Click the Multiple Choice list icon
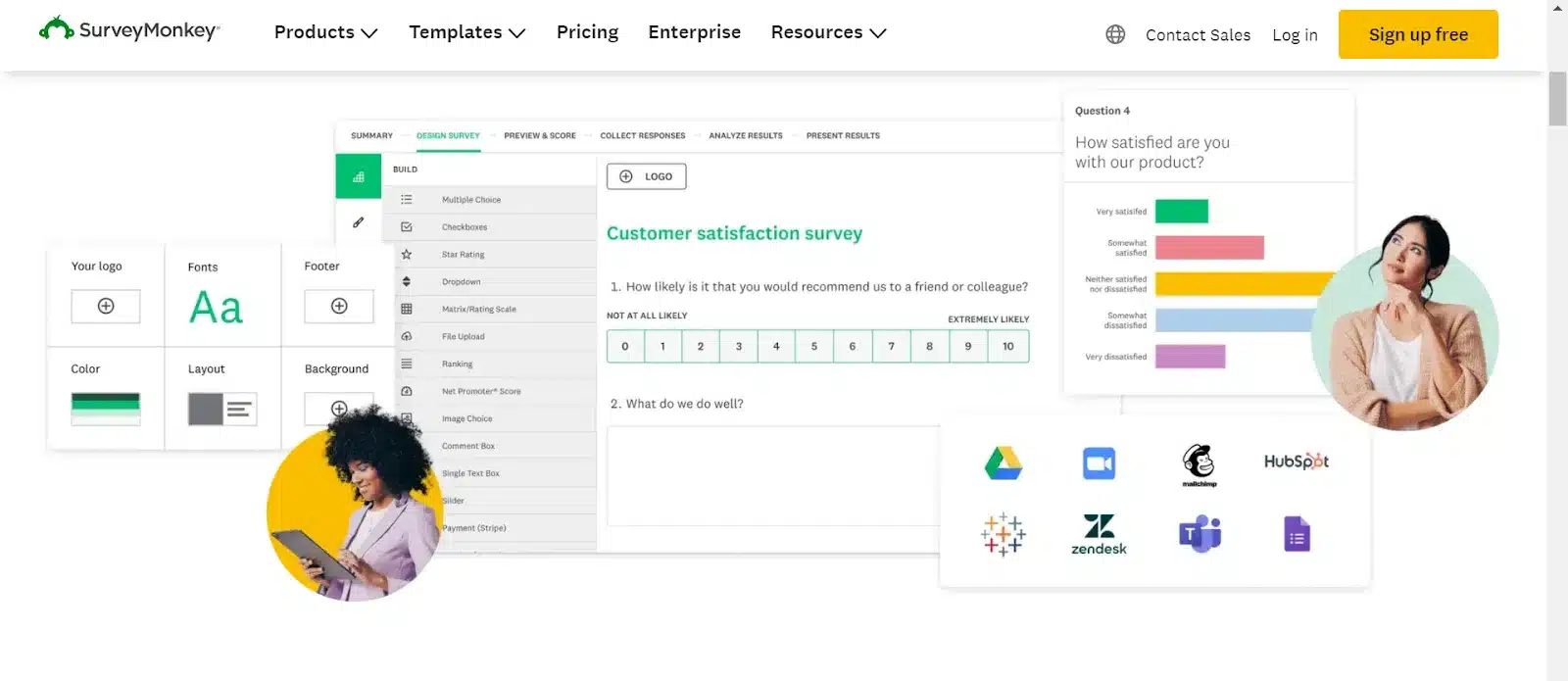 coord(407,199)
